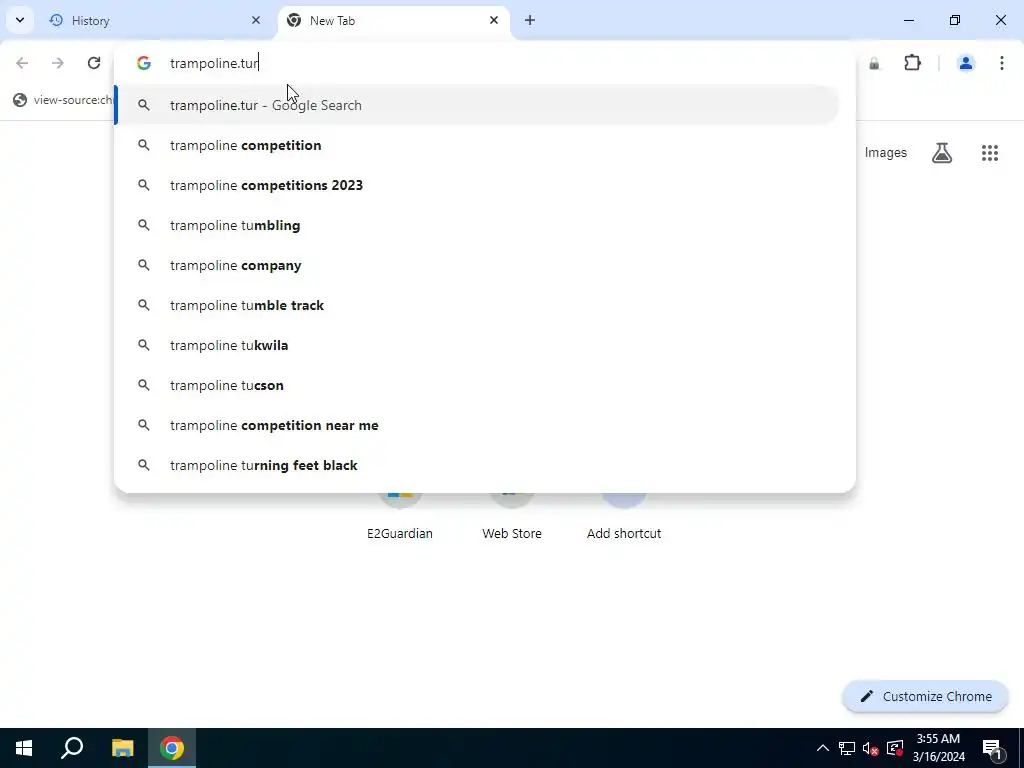Click the Customize Chrome button

pyautogui.click(x=925, y=696)
